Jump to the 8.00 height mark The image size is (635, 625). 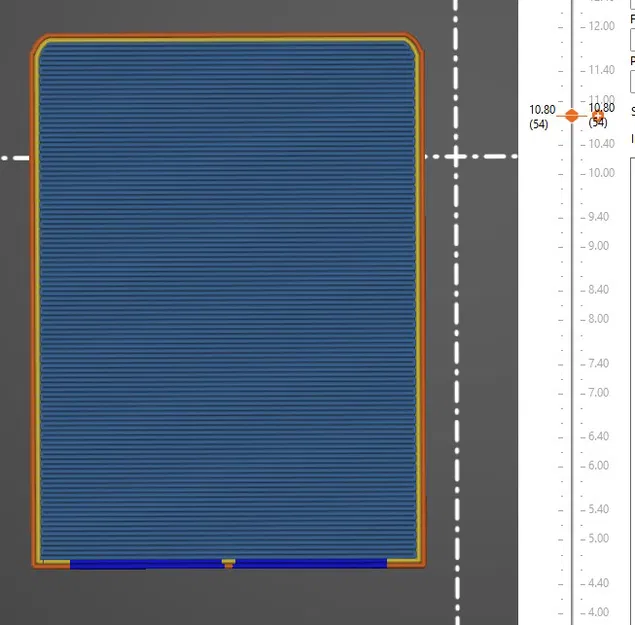pyautogui.click(x=598, y=319)
